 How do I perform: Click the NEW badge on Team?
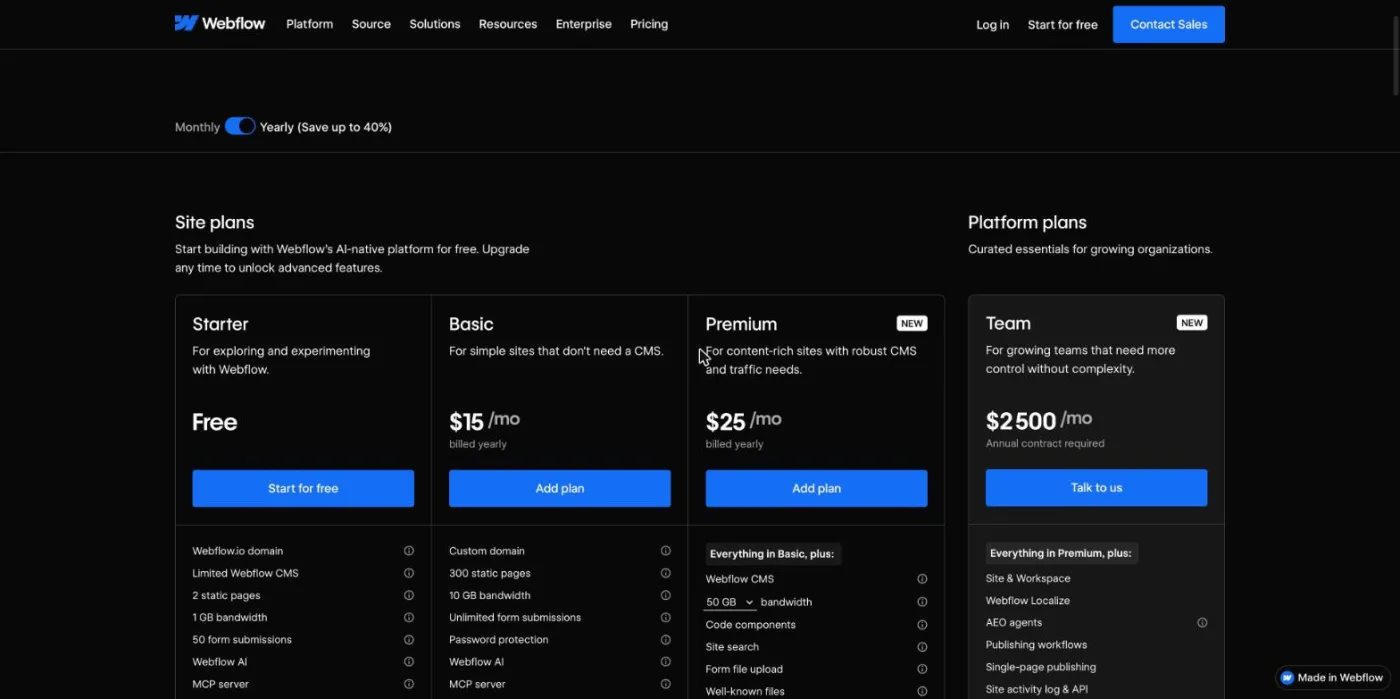click(1192, 322)
